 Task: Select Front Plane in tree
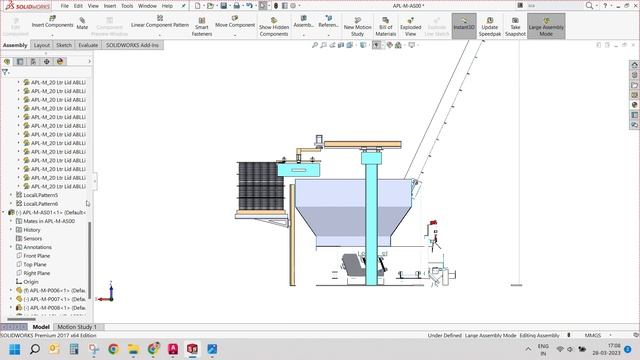(33, 256)
